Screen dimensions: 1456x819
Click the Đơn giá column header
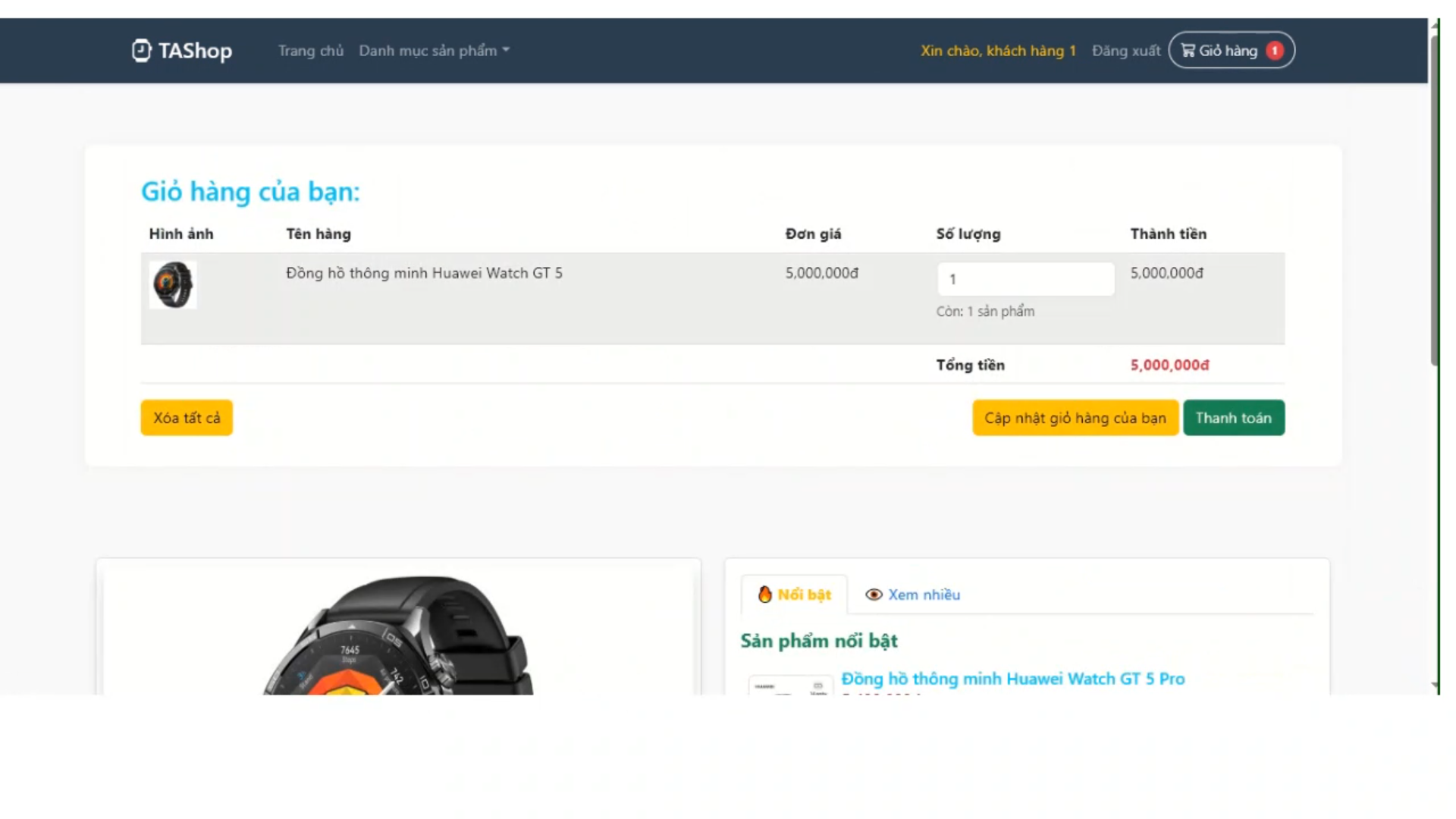814,234
